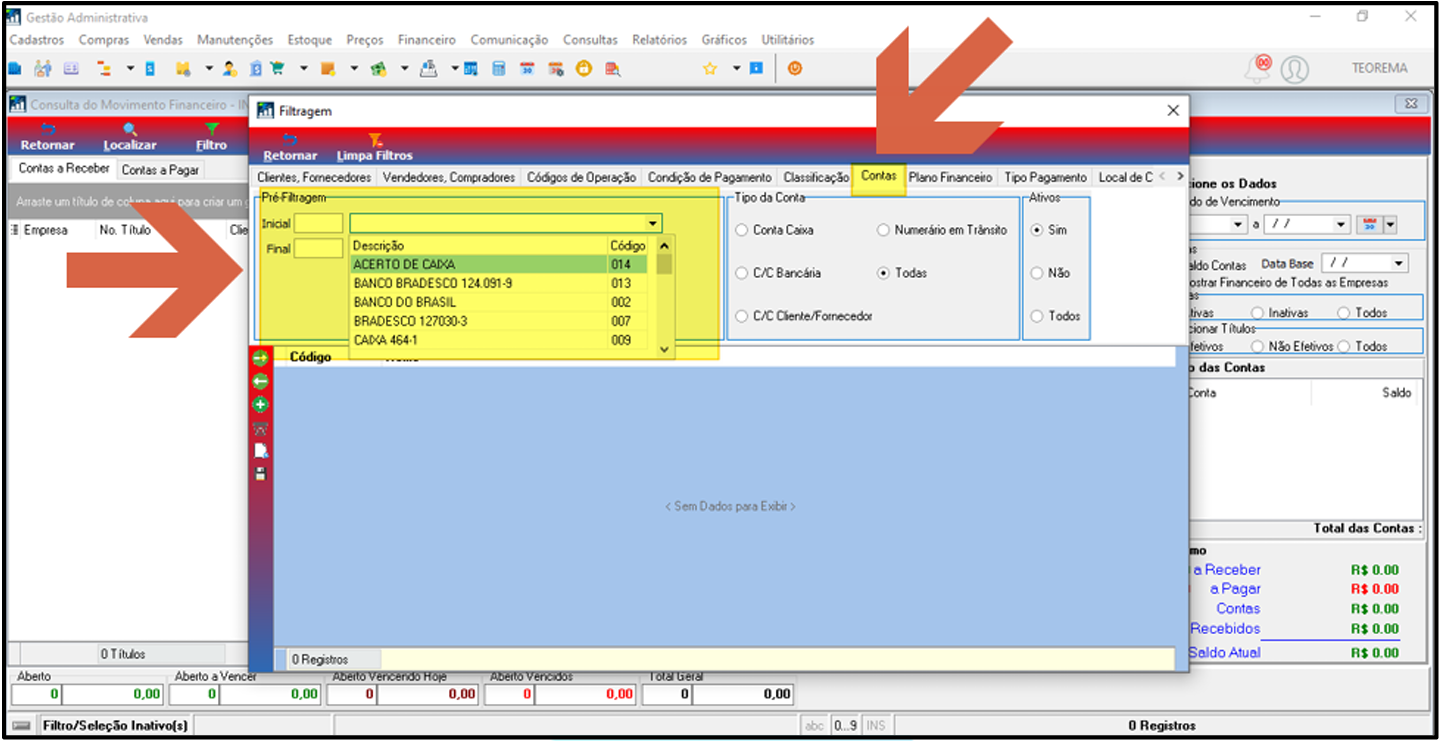Set Ativos filter to Não
The image size is (1439, 741).
click(1036, 273)
